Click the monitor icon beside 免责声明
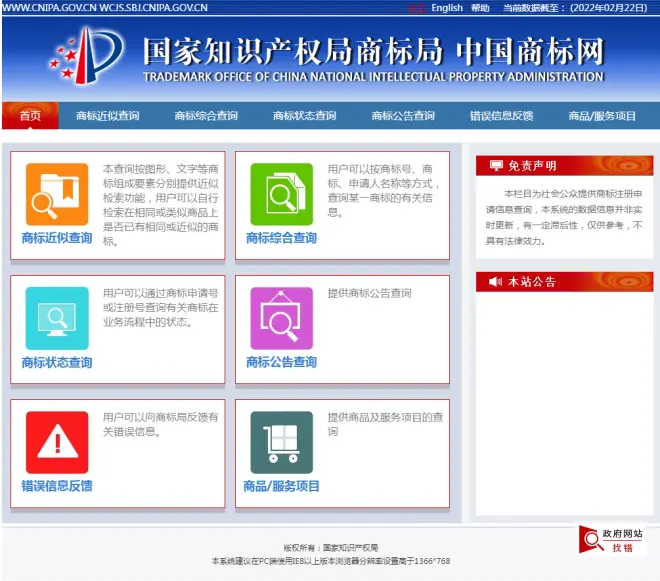The width and height of the screenshot is (660, 581). tap(496, 165)
